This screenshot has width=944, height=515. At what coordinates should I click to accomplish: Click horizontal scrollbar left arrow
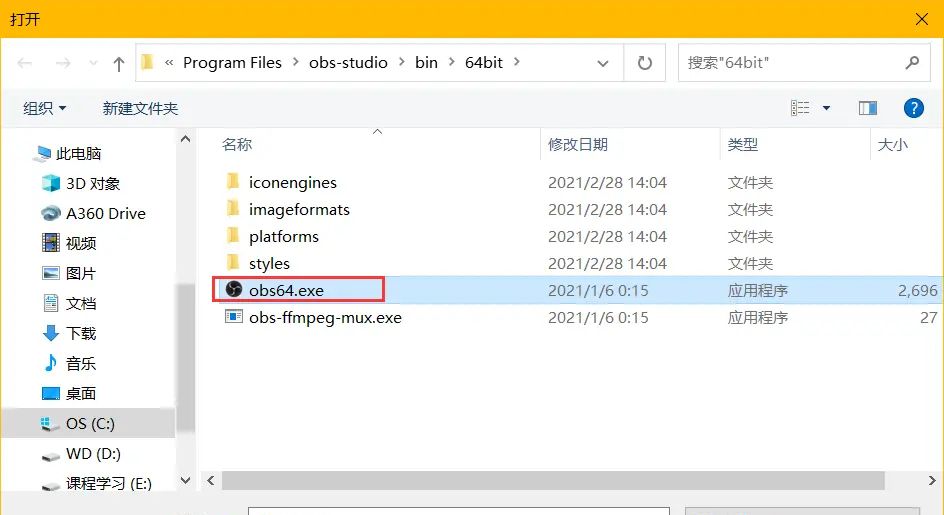coord(211,481)
